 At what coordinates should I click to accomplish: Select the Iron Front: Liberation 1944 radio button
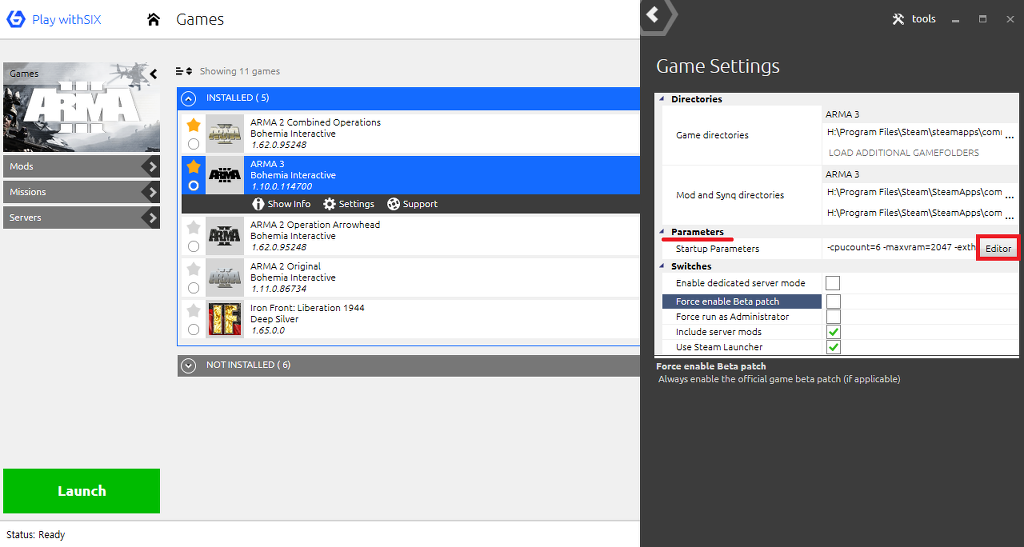[193, 329]
